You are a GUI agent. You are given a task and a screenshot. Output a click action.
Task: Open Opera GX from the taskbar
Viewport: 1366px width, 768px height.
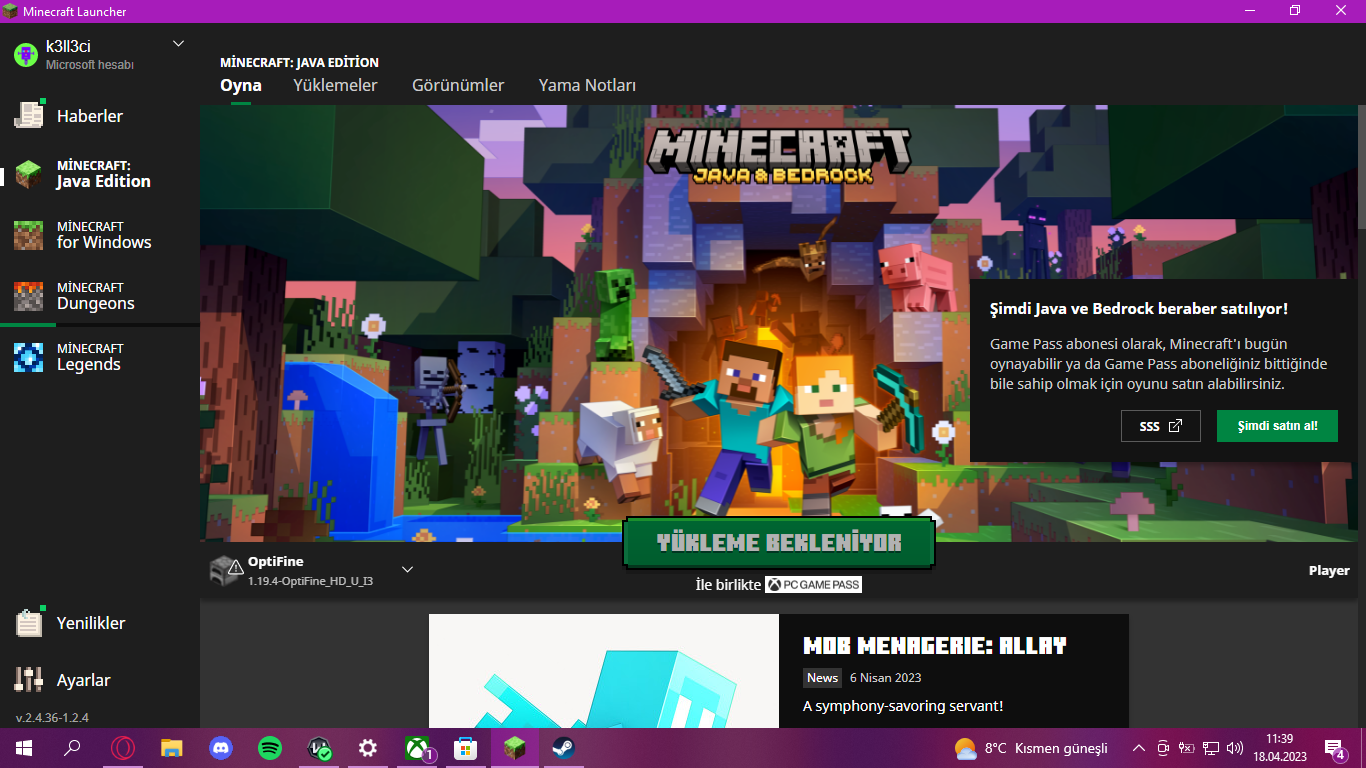(x=122, y=748)
